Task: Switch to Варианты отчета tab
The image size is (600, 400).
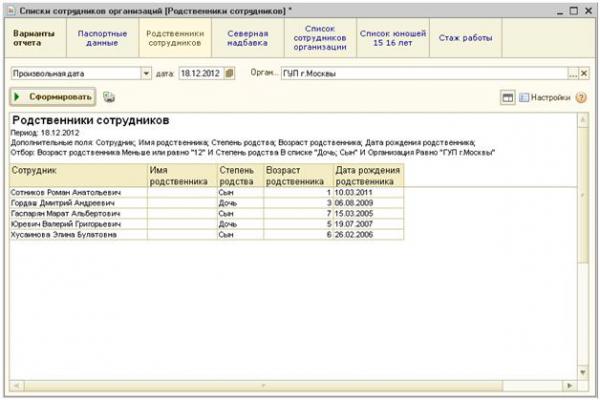Action: coord(34,38)
